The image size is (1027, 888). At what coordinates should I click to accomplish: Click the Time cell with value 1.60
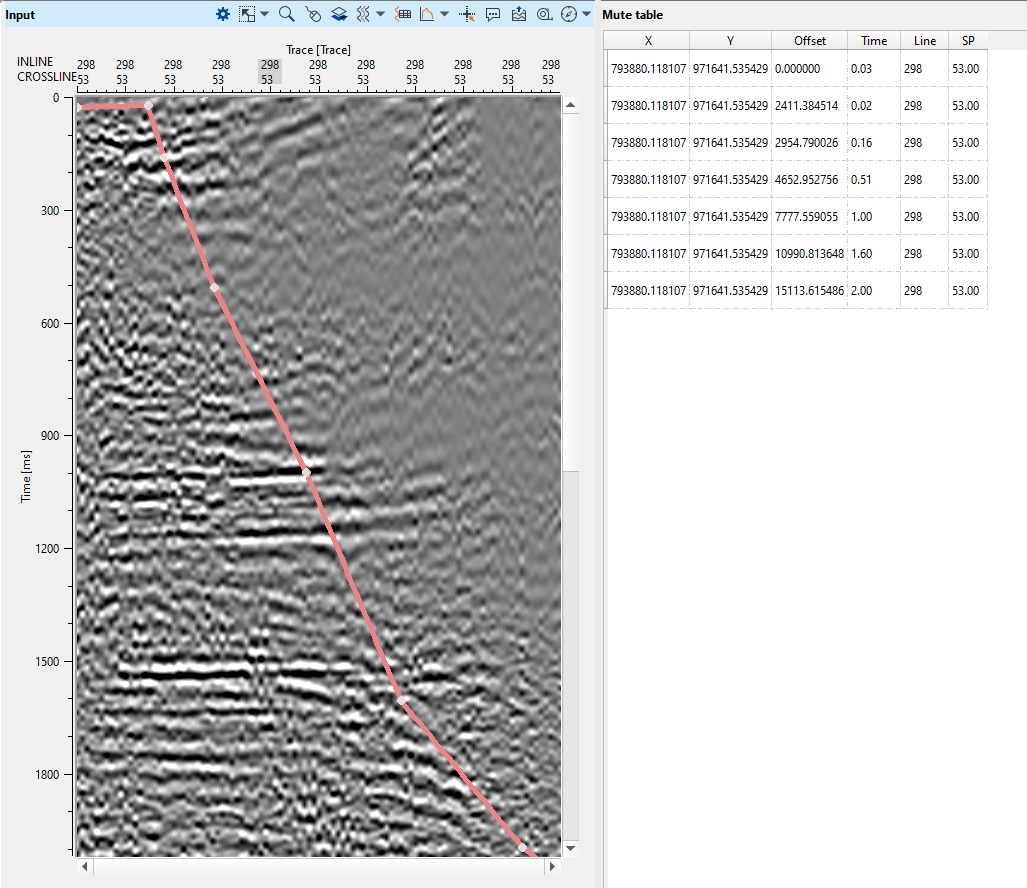click(x=861, y=254)
